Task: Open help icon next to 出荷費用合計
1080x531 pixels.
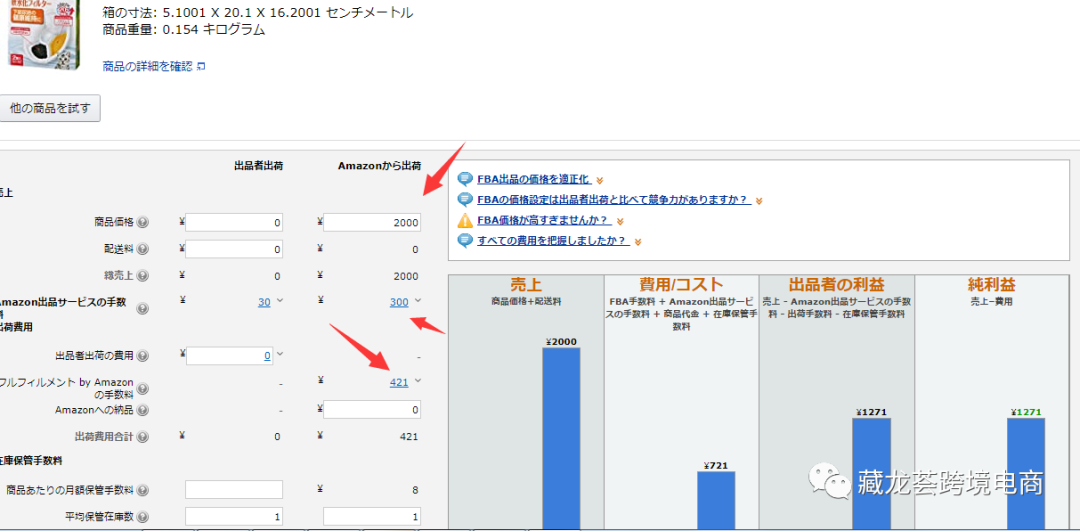Action: [x=143, y=437]
